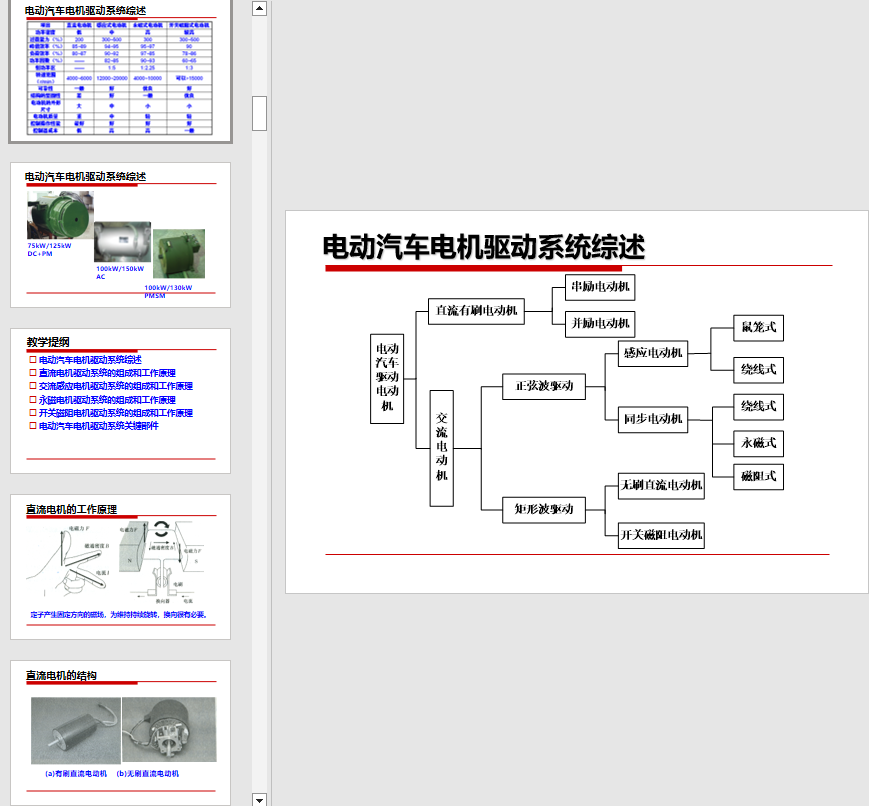Click the 无刷直流电动机 box
This screenshot has height=806, width=869.
(661, 486)
